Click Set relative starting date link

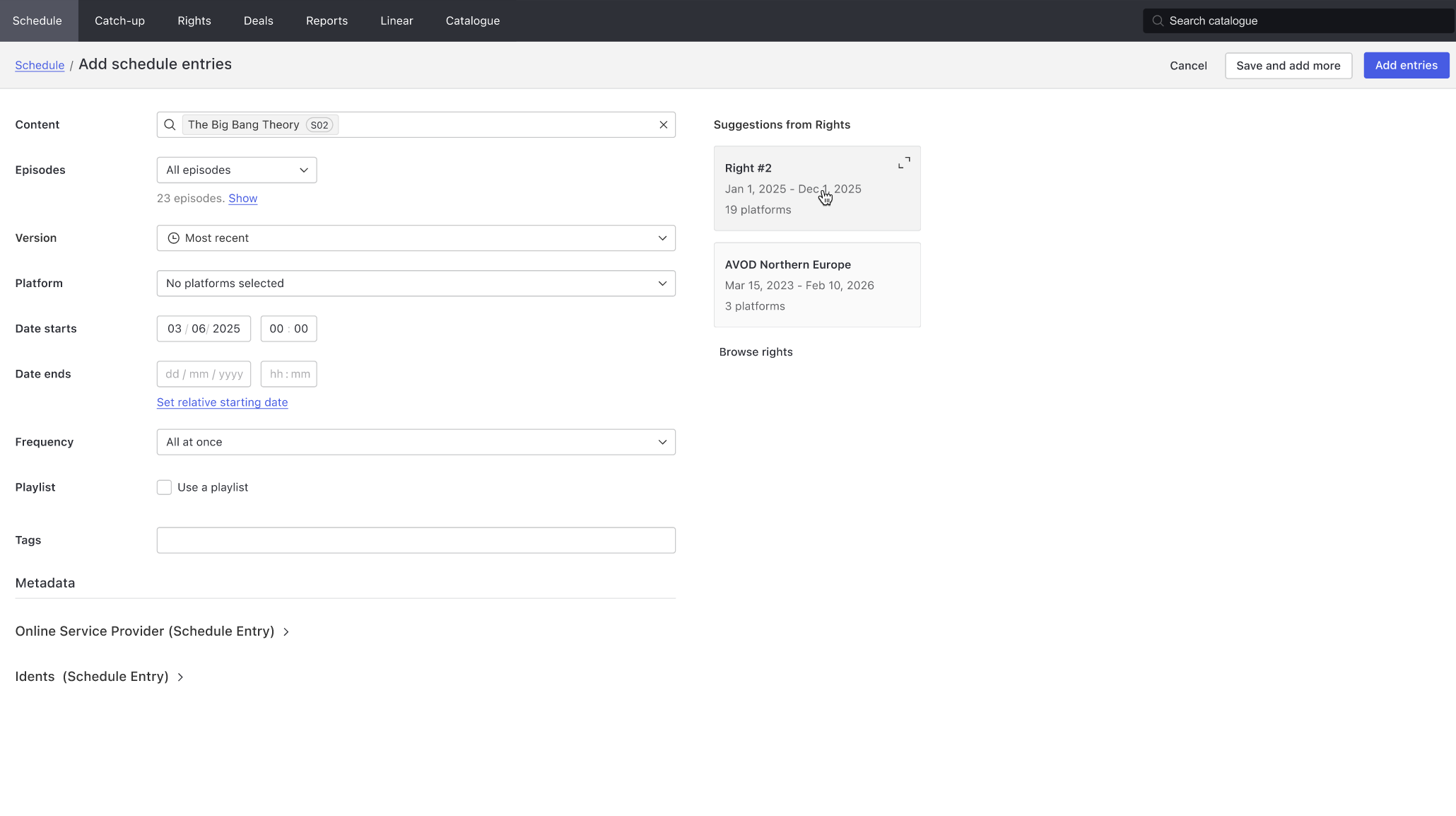point(222,402)
